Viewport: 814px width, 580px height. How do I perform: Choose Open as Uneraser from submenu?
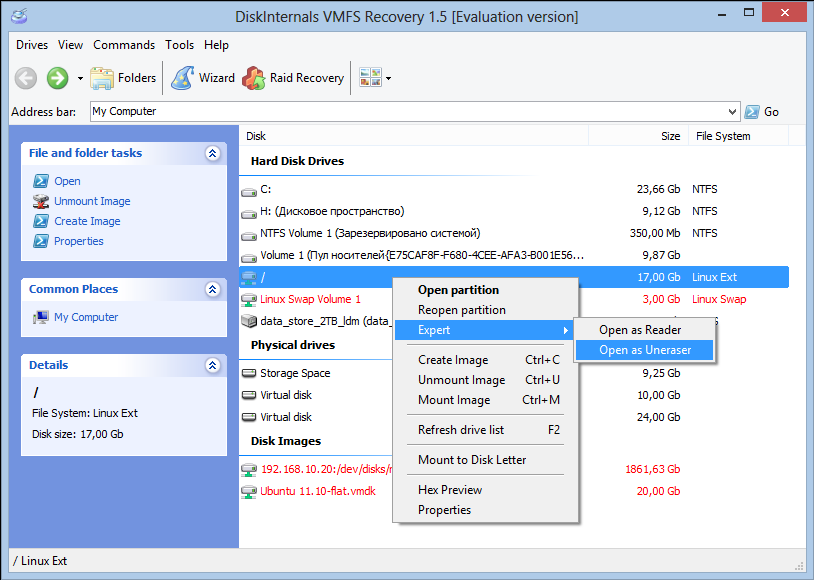tap(644, 350)
